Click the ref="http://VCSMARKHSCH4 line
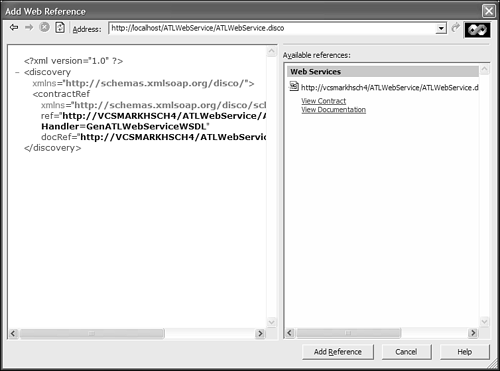The height and width of the screenshot is (371, 500). pyautogui.click(x=153, y=116)
